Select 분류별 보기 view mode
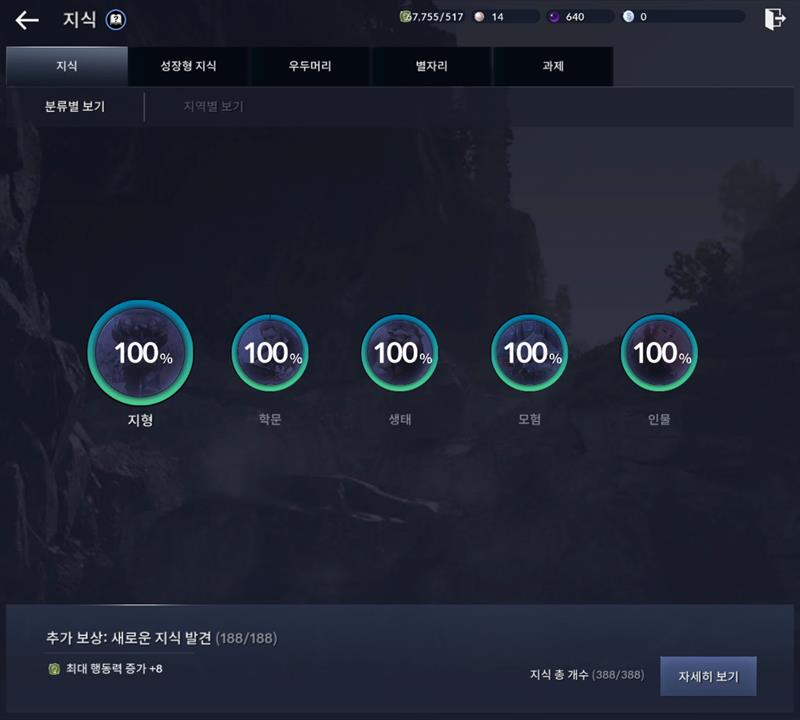Image resolution: width=800 pixels, height=720 pixels. click(x=75, y=107)
